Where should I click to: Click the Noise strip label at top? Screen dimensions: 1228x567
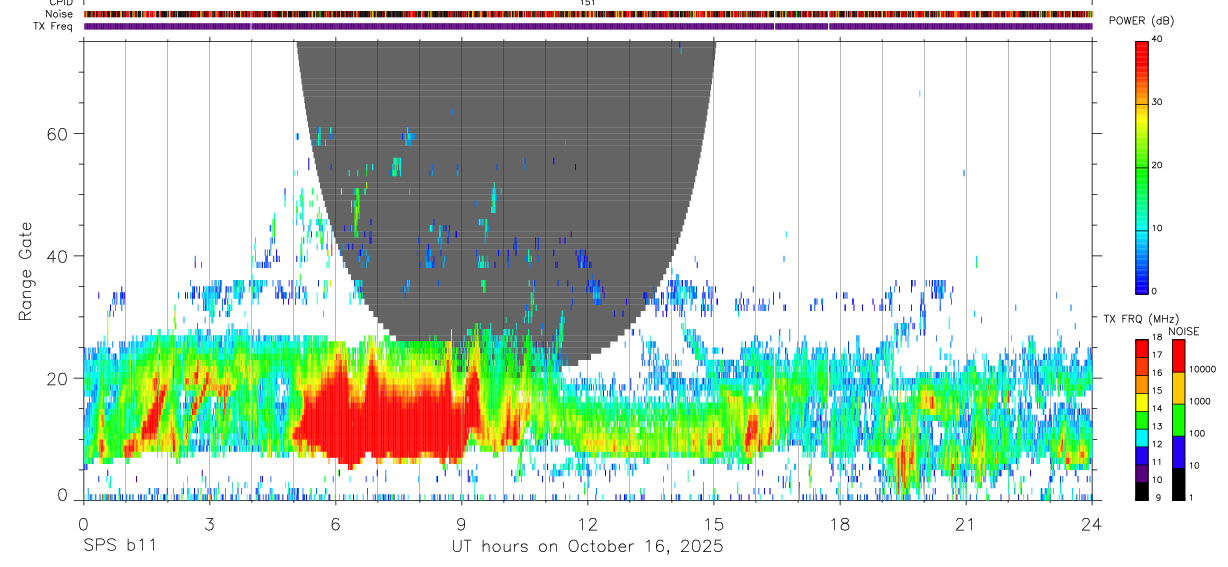(59, 14)
